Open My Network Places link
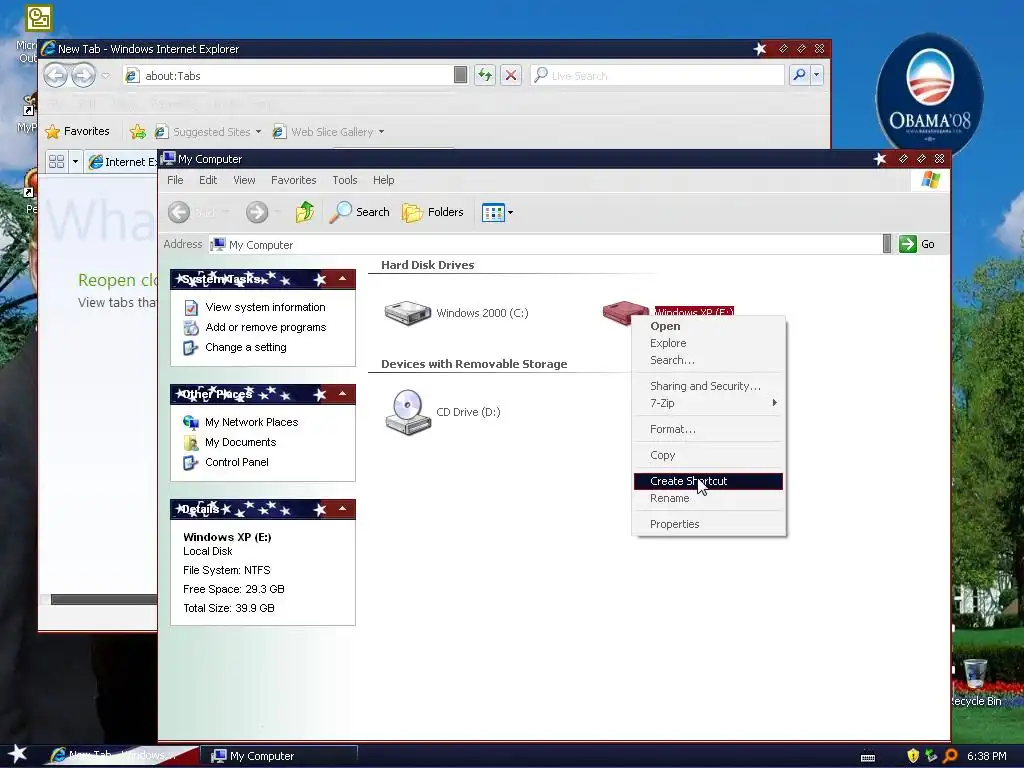Image resolution: width=1024 pixels, height=768 pixels. (x=251, y=423)
